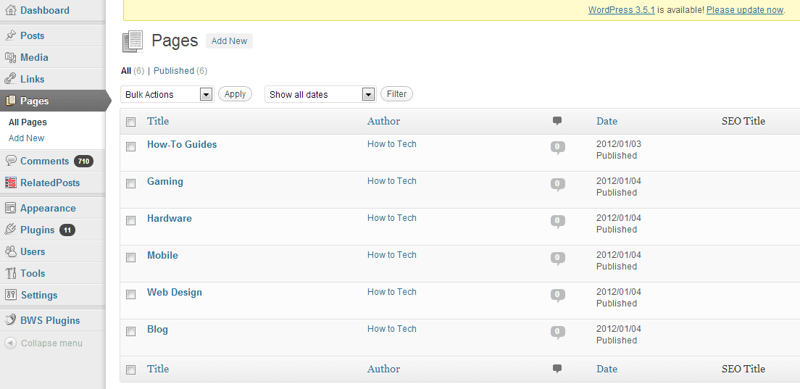
Task: Click the Pages icon in sidebar
Action: pos(10,101)
